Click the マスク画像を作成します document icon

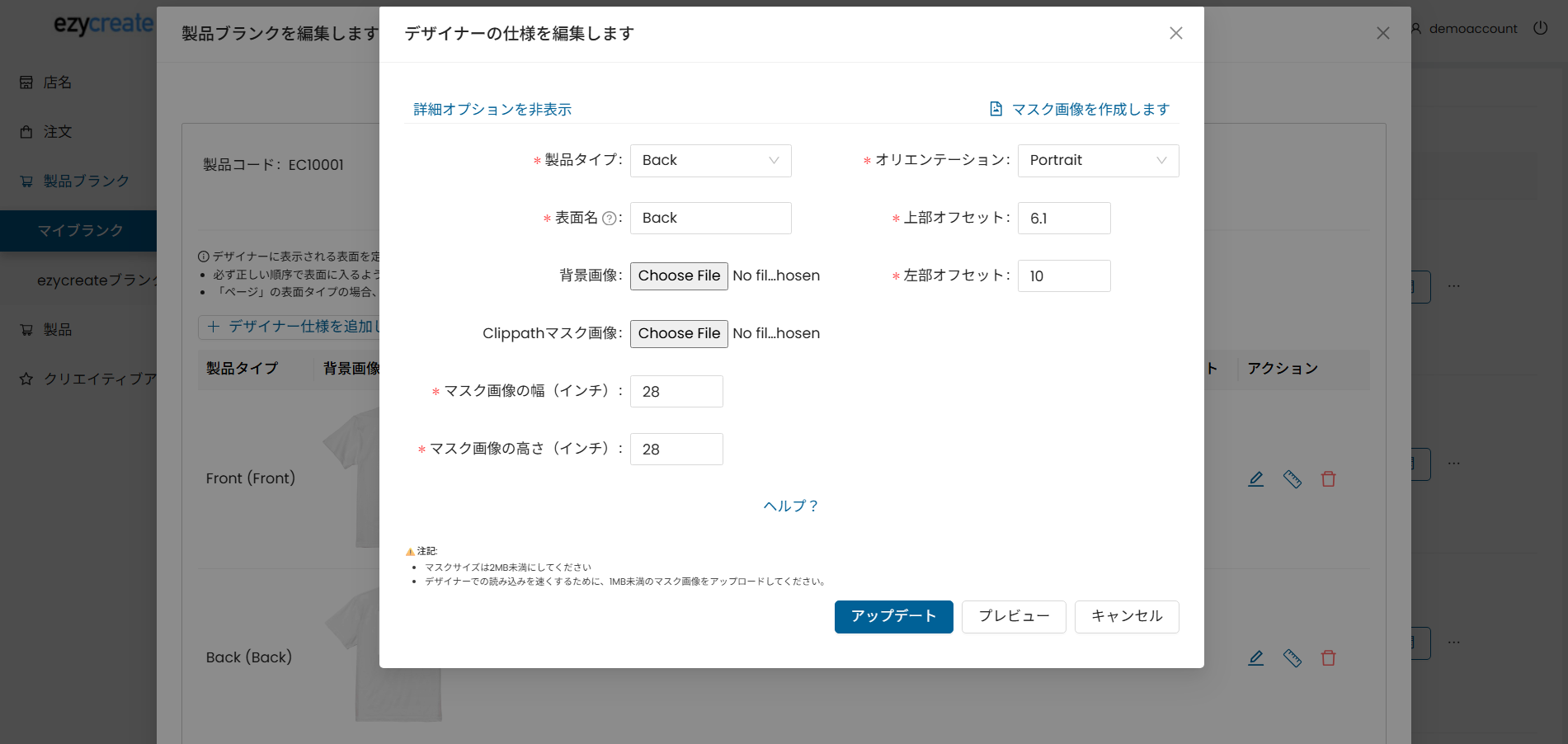[996, 109]
